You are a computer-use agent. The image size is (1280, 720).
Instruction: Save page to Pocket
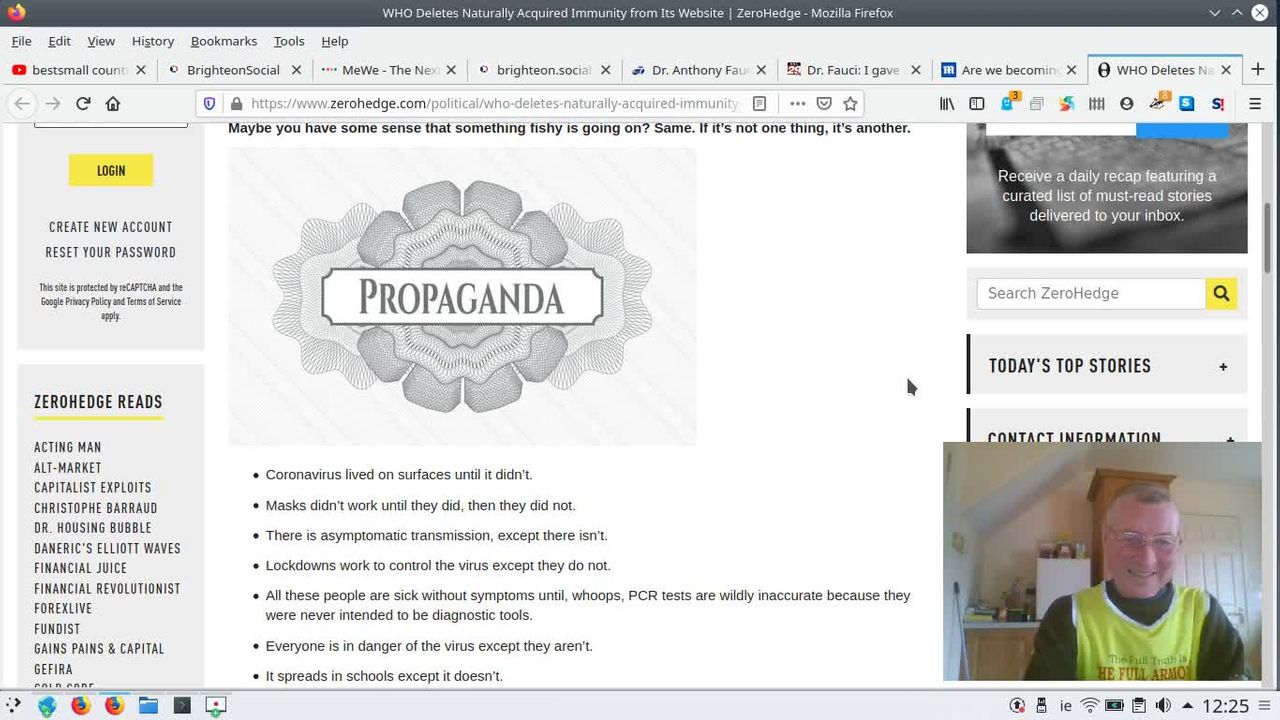[824, 103]
